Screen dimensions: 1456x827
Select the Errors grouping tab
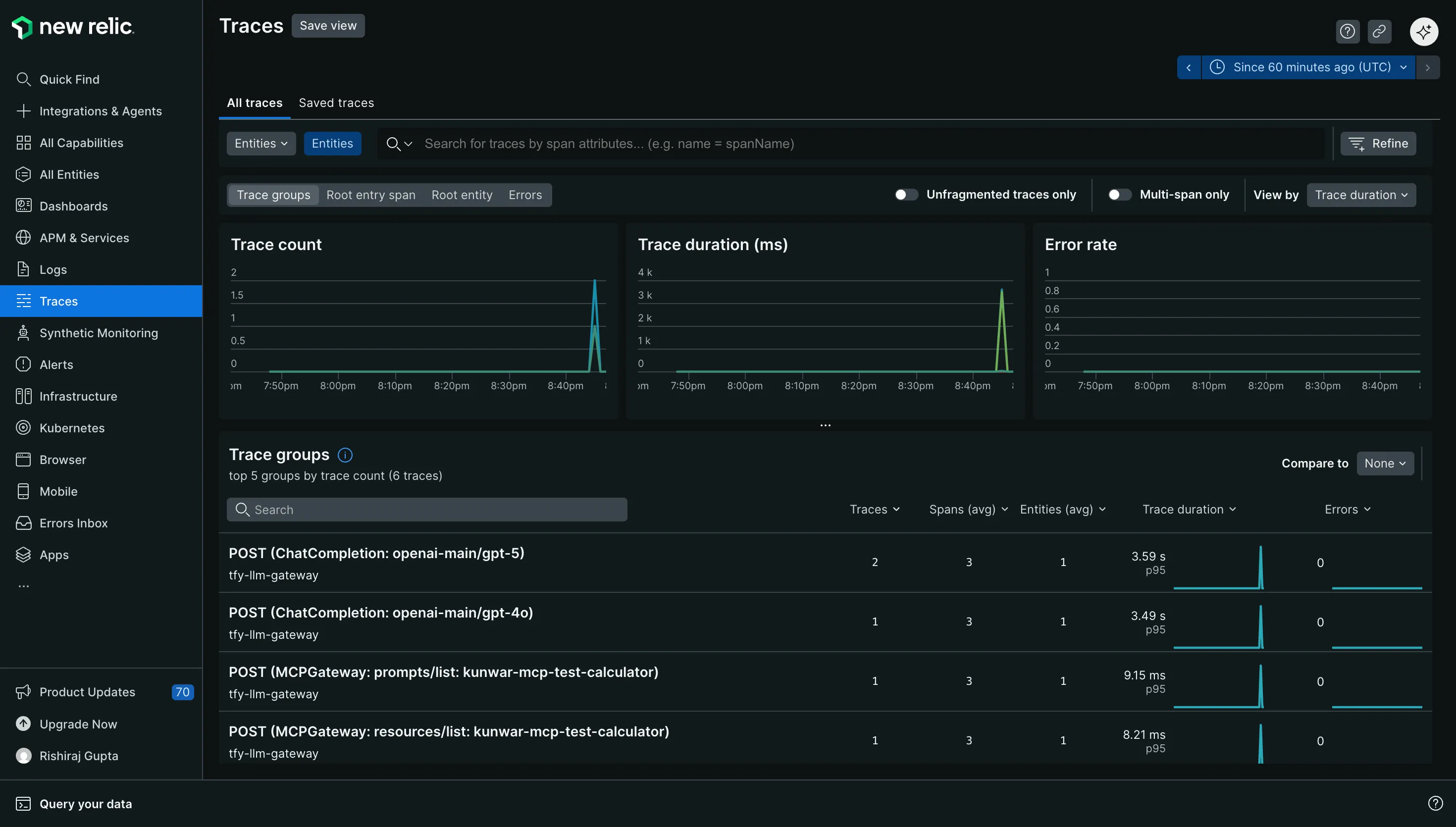click(x=525, y=195)
